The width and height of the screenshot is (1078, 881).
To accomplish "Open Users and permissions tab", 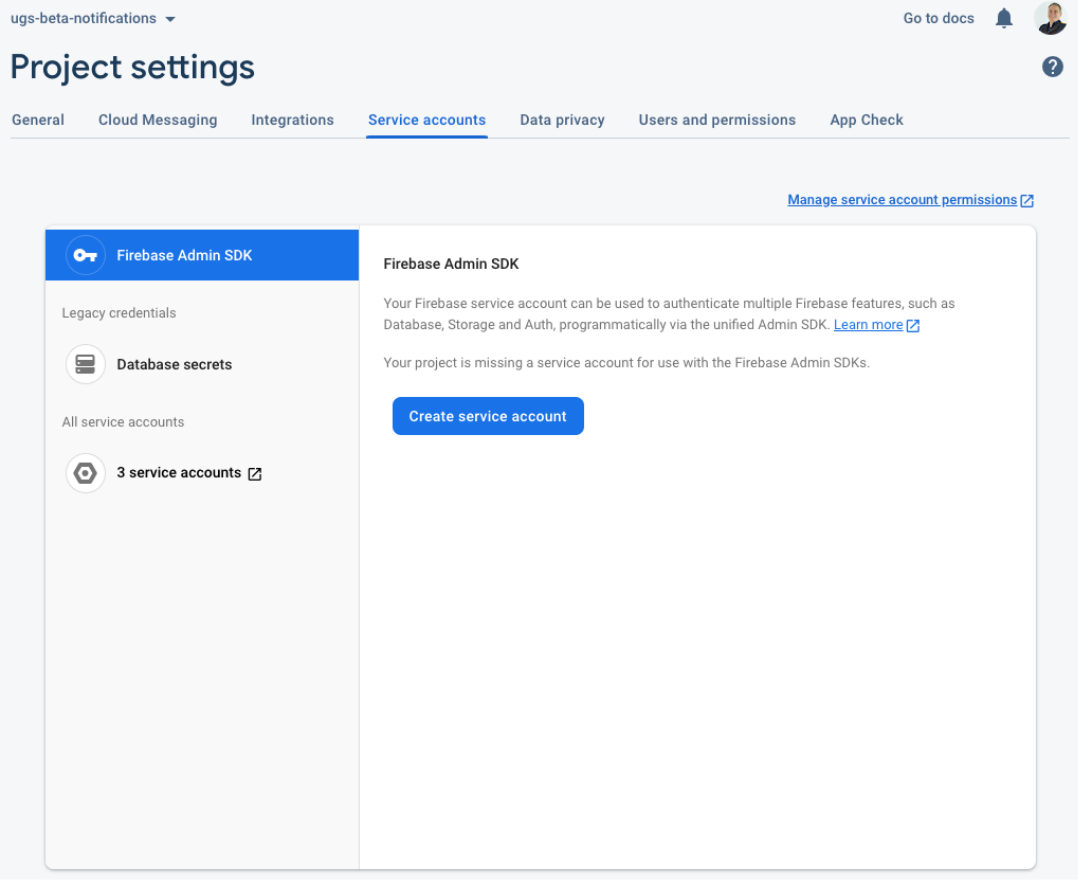I will click(717, 120).
